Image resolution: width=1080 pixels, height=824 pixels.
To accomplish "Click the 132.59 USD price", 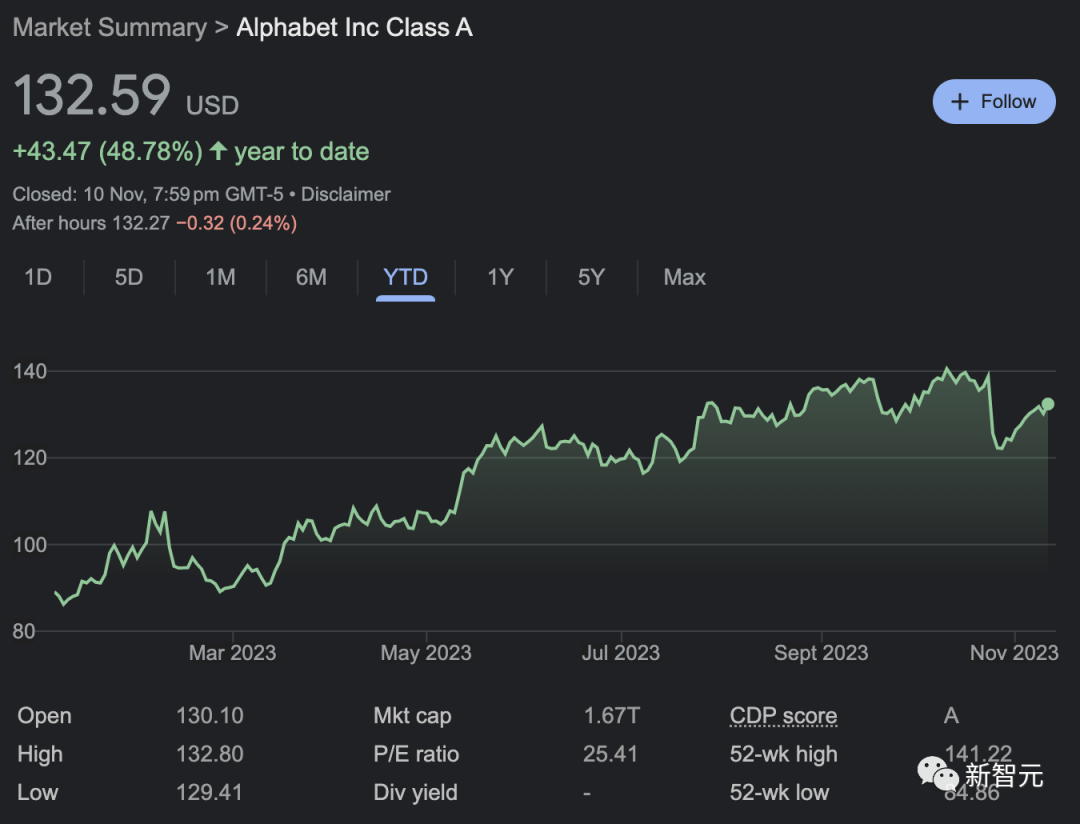I will click(x=92, y=95).
